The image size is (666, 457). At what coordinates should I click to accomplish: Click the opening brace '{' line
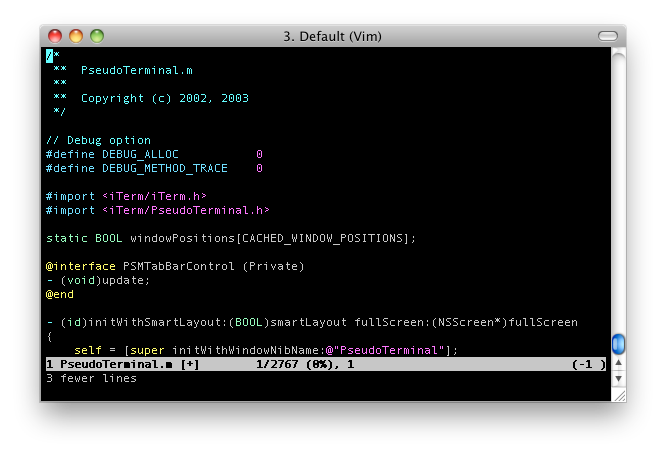coord(49,336)
